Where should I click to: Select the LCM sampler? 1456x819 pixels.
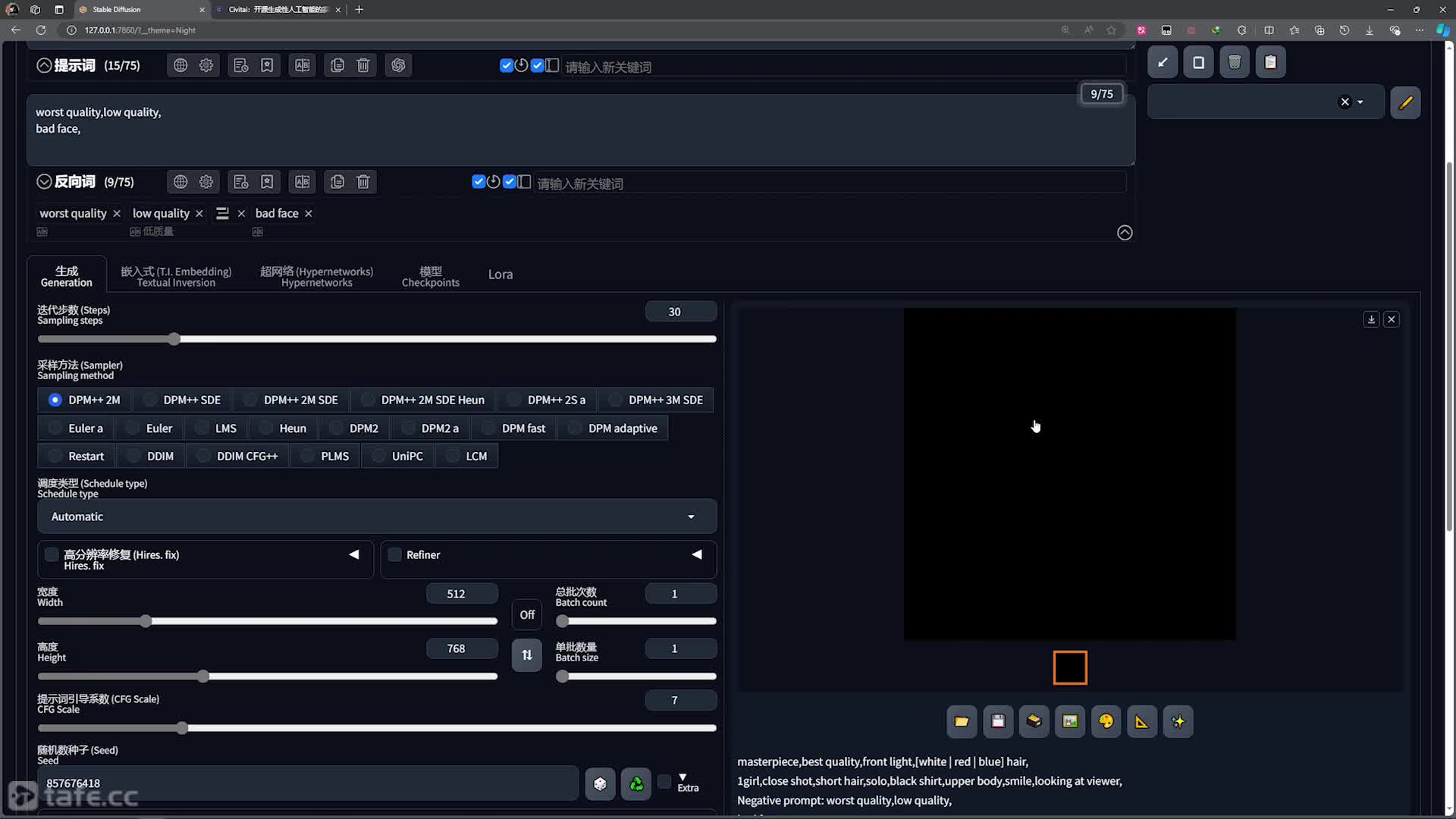point(466,456)
